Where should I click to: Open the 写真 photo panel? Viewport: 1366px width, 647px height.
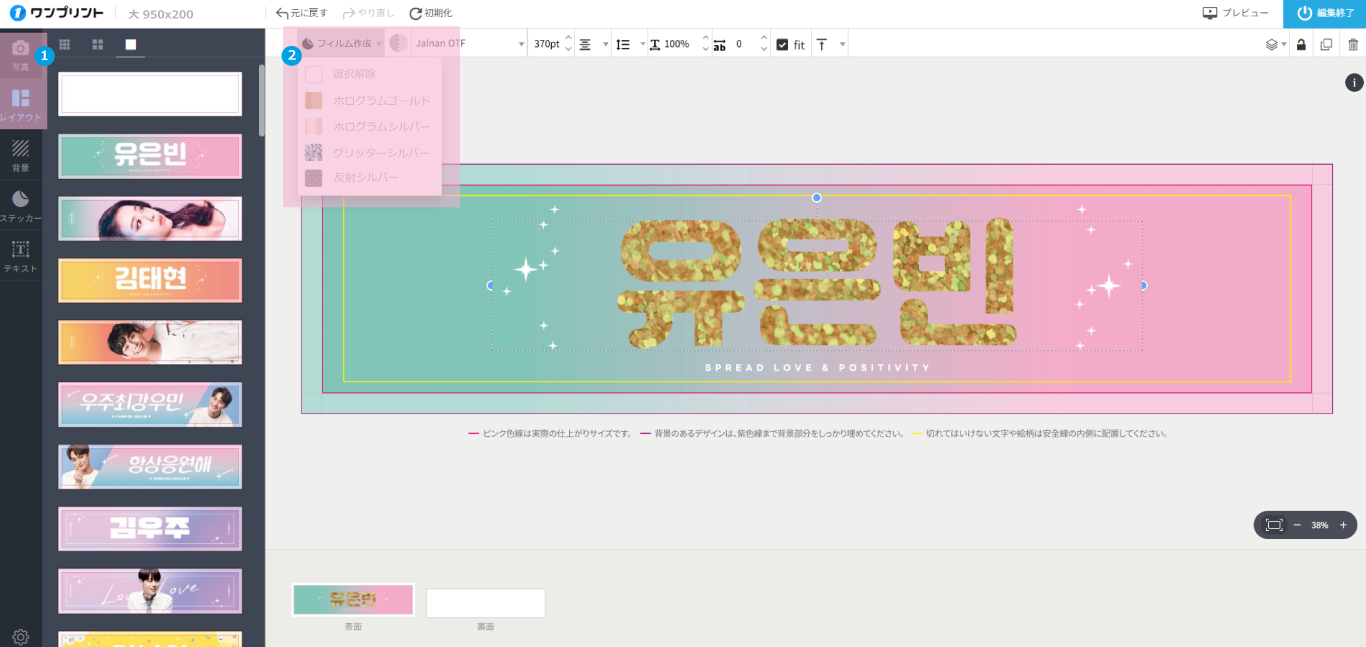click(20, 54)
